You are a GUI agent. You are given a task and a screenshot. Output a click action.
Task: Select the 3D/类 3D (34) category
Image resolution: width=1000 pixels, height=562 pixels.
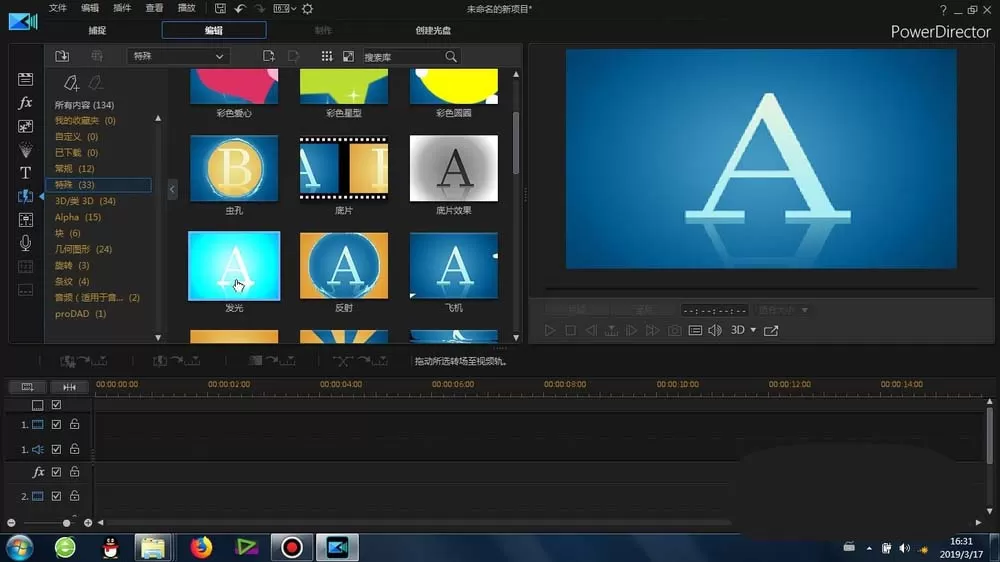point(85,201)
